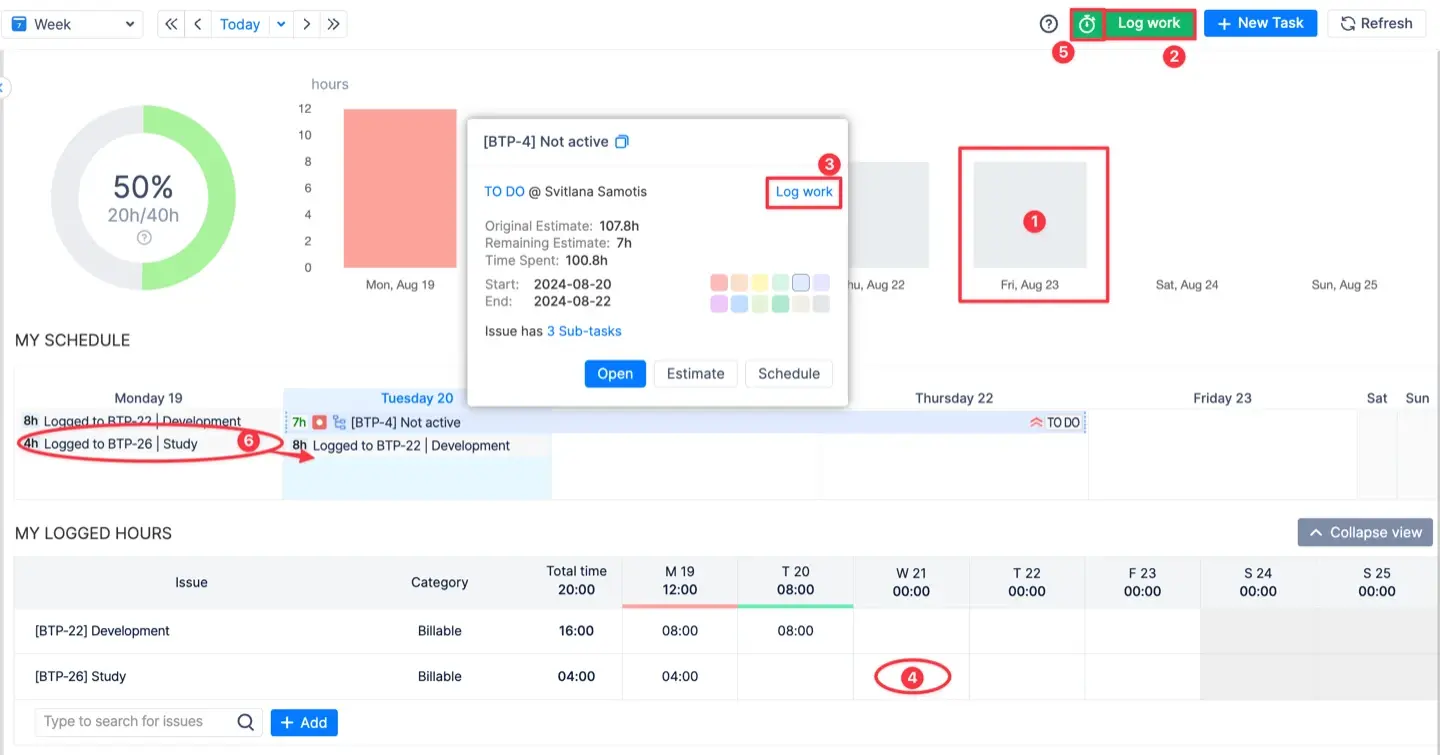Click the Estimate button in the popup
1440x755 pixels.
pos(696,373)
